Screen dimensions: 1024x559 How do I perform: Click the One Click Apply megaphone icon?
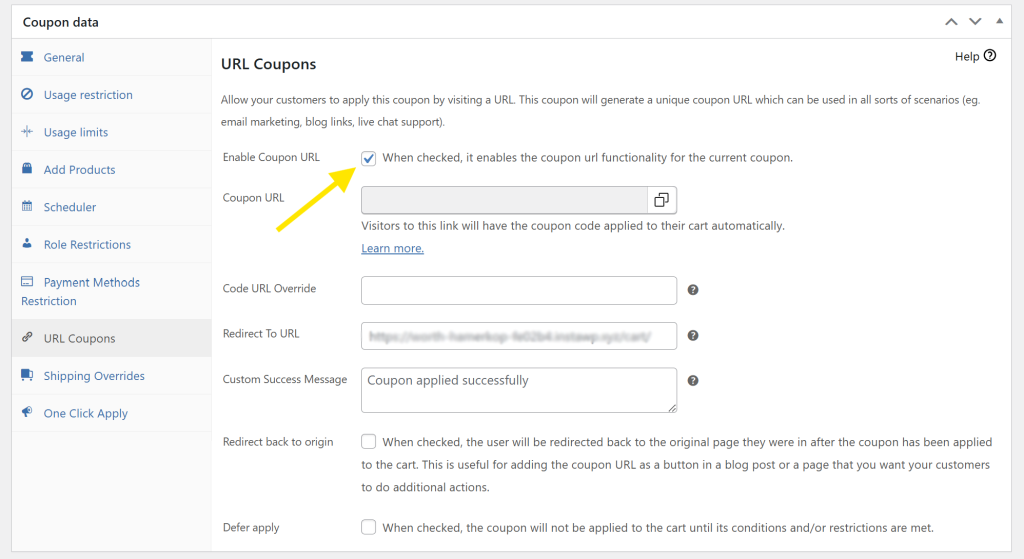[27, 412]
